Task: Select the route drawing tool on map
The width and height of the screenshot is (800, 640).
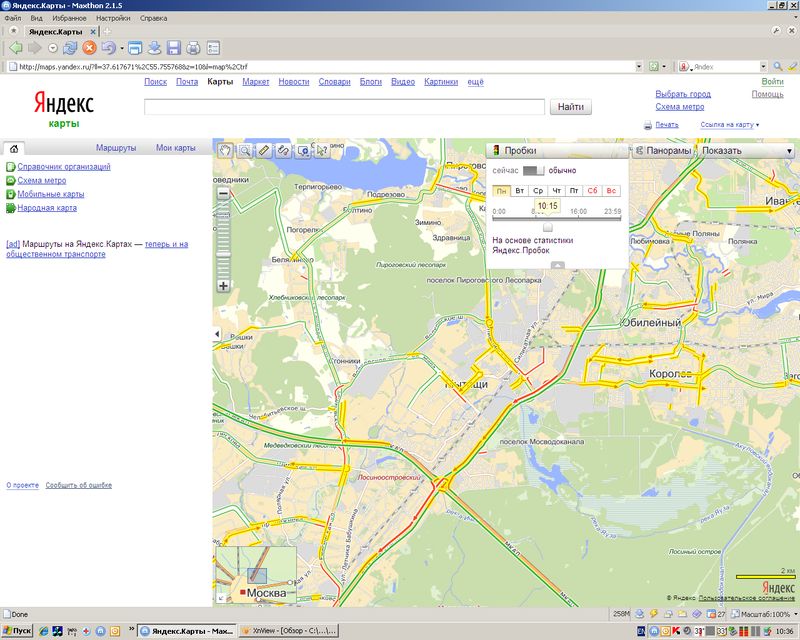Action: pyautogui.click(x=283, y=151)
